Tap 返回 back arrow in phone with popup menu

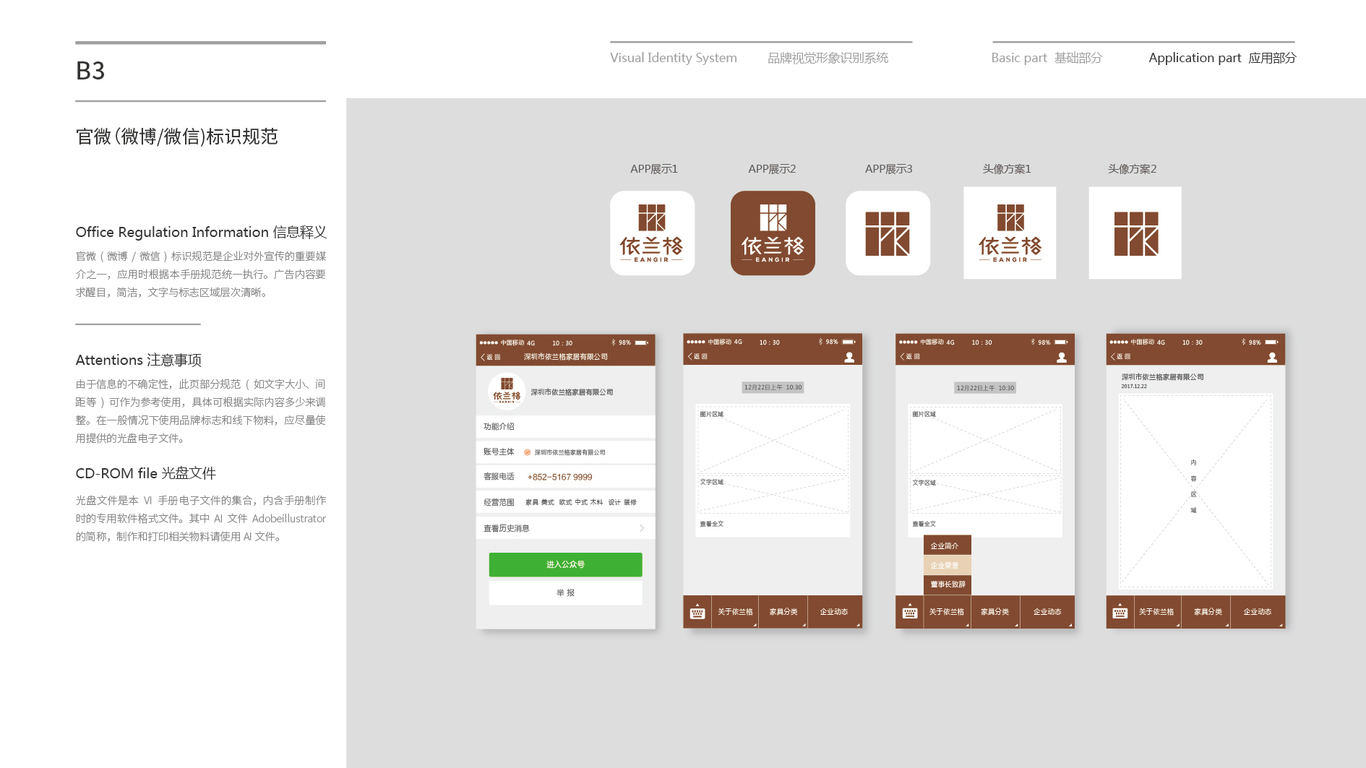(910, 357)
